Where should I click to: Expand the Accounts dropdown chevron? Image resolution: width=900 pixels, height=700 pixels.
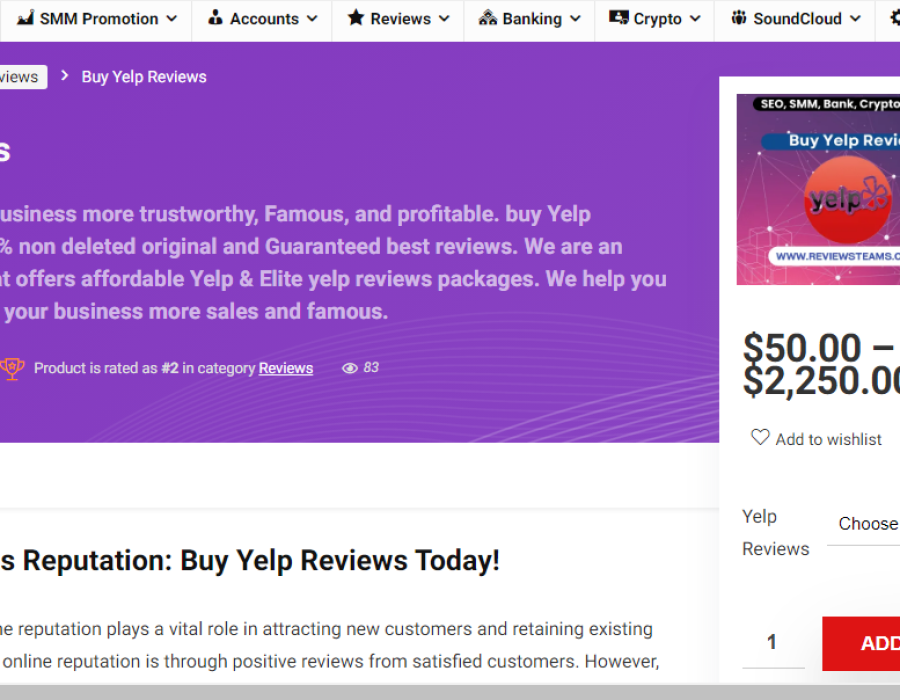click(311, 19)
